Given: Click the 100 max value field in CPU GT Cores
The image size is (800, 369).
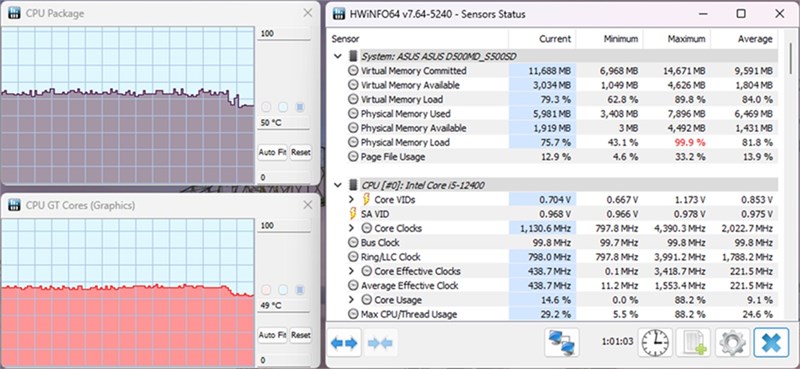Looking at the screenshot, I should click(284, 226).
